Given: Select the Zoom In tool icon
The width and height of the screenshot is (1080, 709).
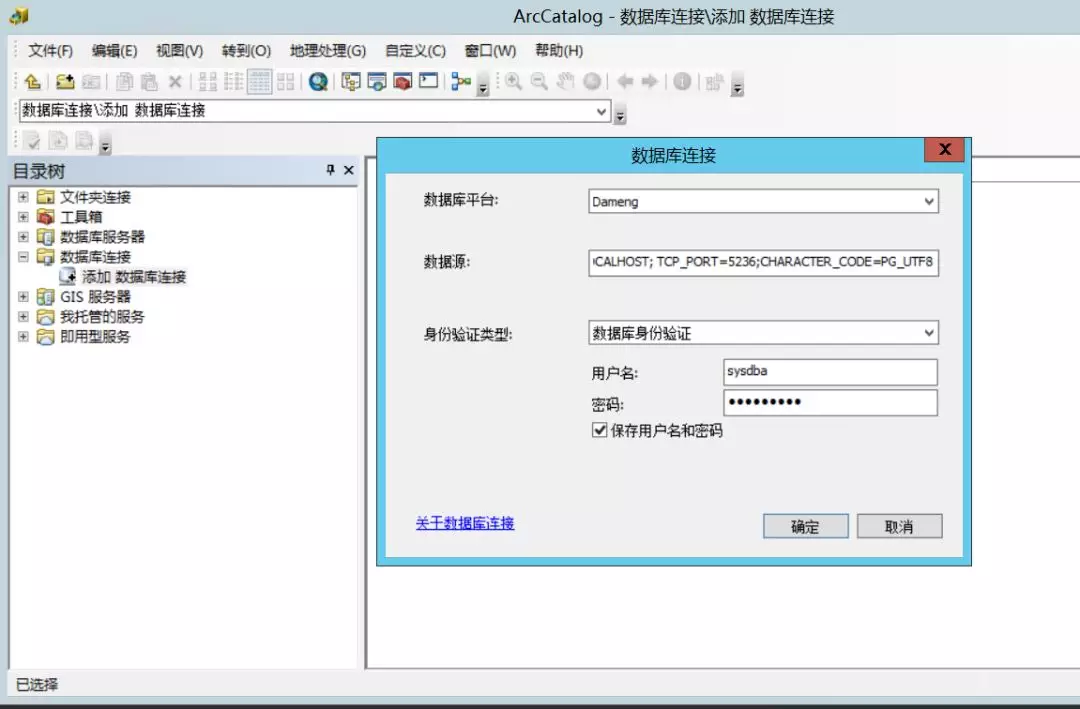Looking at the screenshot, I should tap(512, 82).
